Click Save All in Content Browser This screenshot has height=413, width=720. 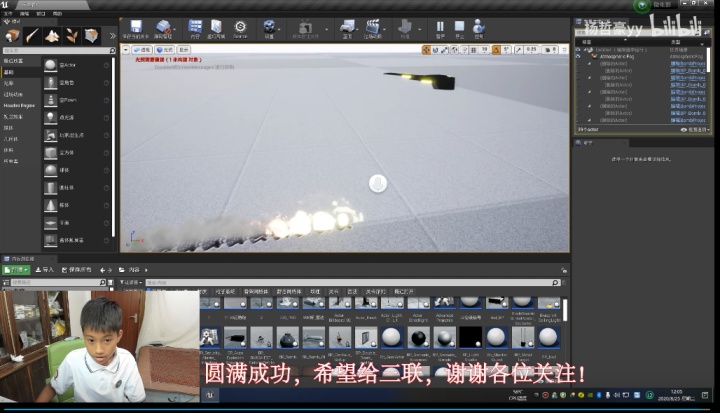pyautogui.click(x=77, y=270)
